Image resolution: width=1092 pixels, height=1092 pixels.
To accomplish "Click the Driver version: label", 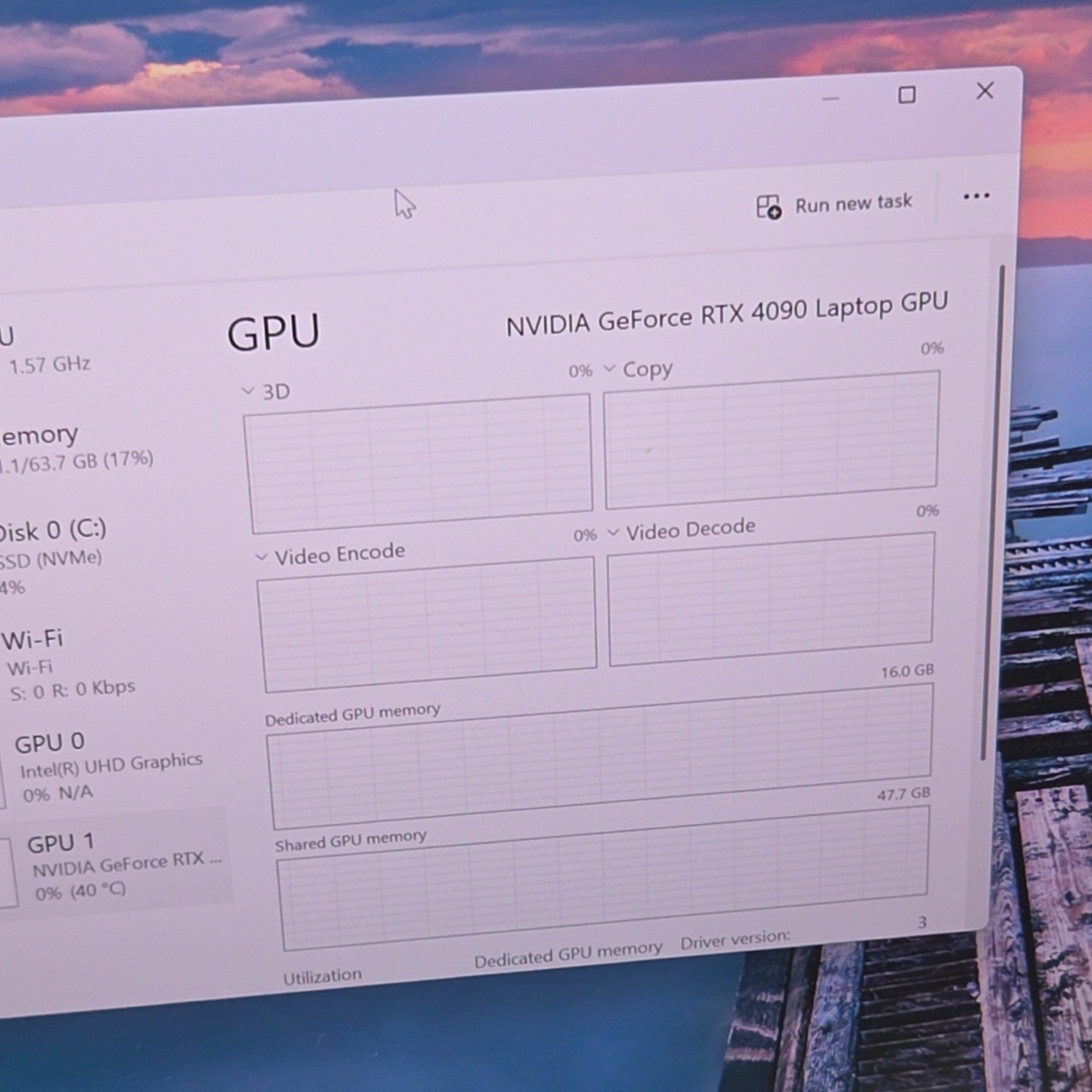I will pyautogui.click(x=735, y=939).
